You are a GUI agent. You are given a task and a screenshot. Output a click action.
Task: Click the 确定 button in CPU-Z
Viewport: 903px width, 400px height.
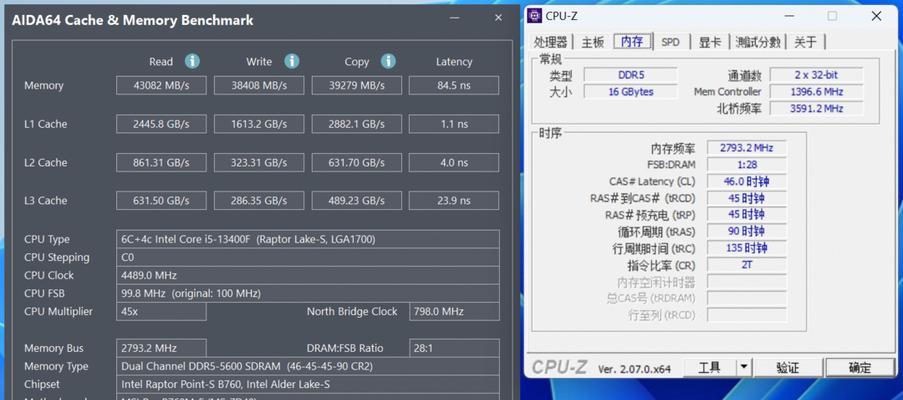860,368
